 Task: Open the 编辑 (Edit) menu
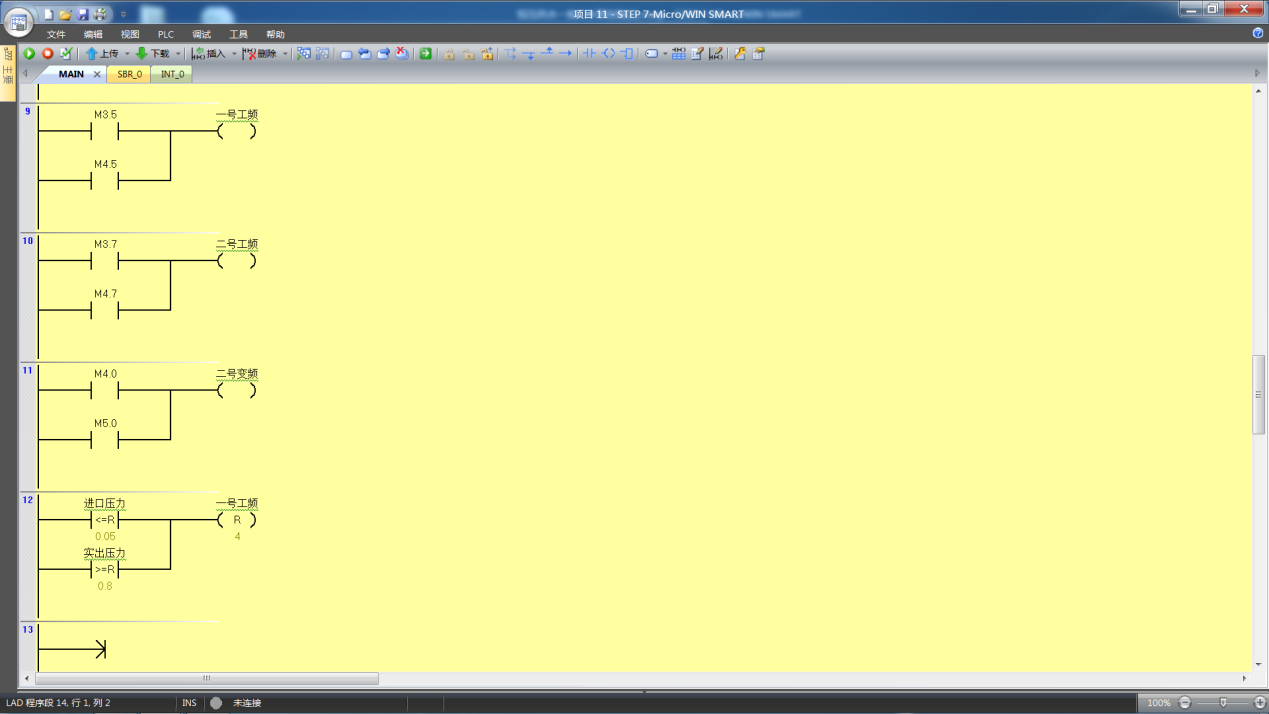[x=93, y=34]
